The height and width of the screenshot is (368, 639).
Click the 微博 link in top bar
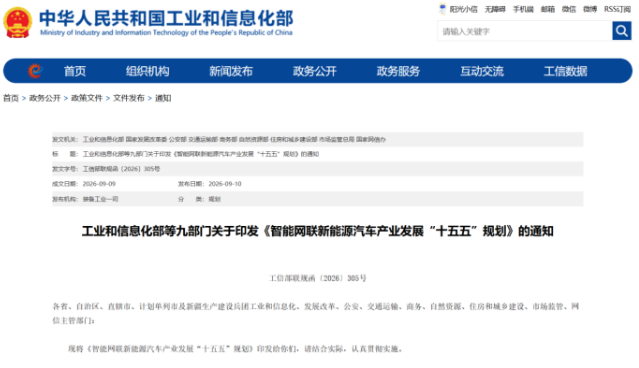click(x=590, y=9)
